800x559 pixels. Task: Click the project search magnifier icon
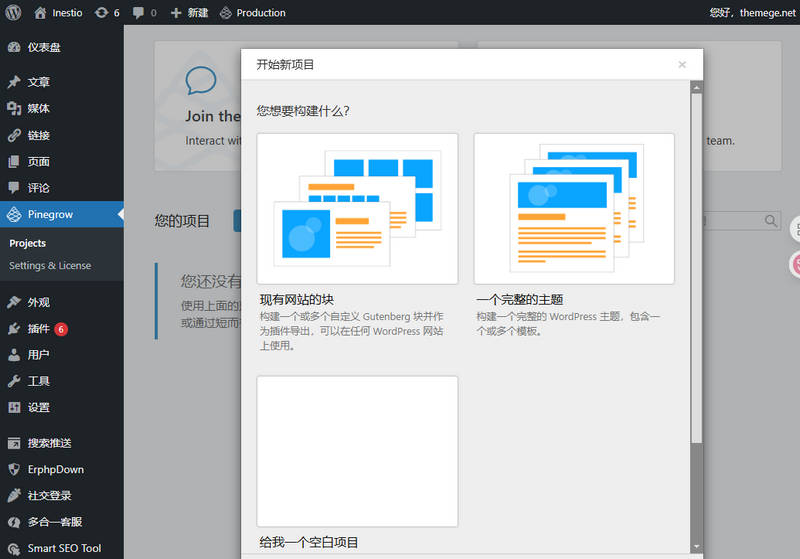point(771,221)
